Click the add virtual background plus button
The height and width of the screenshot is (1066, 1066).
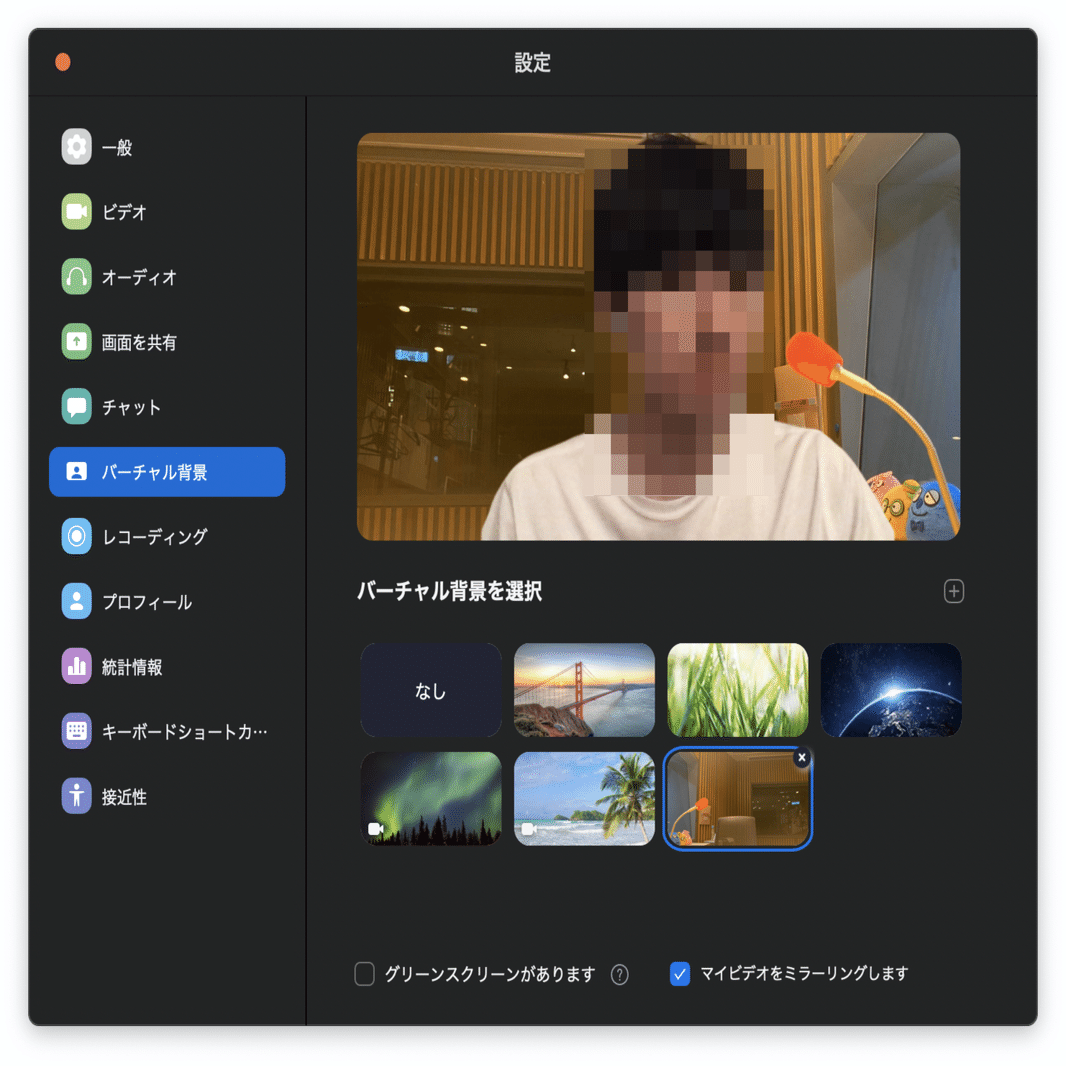click(x=953, y=591)
